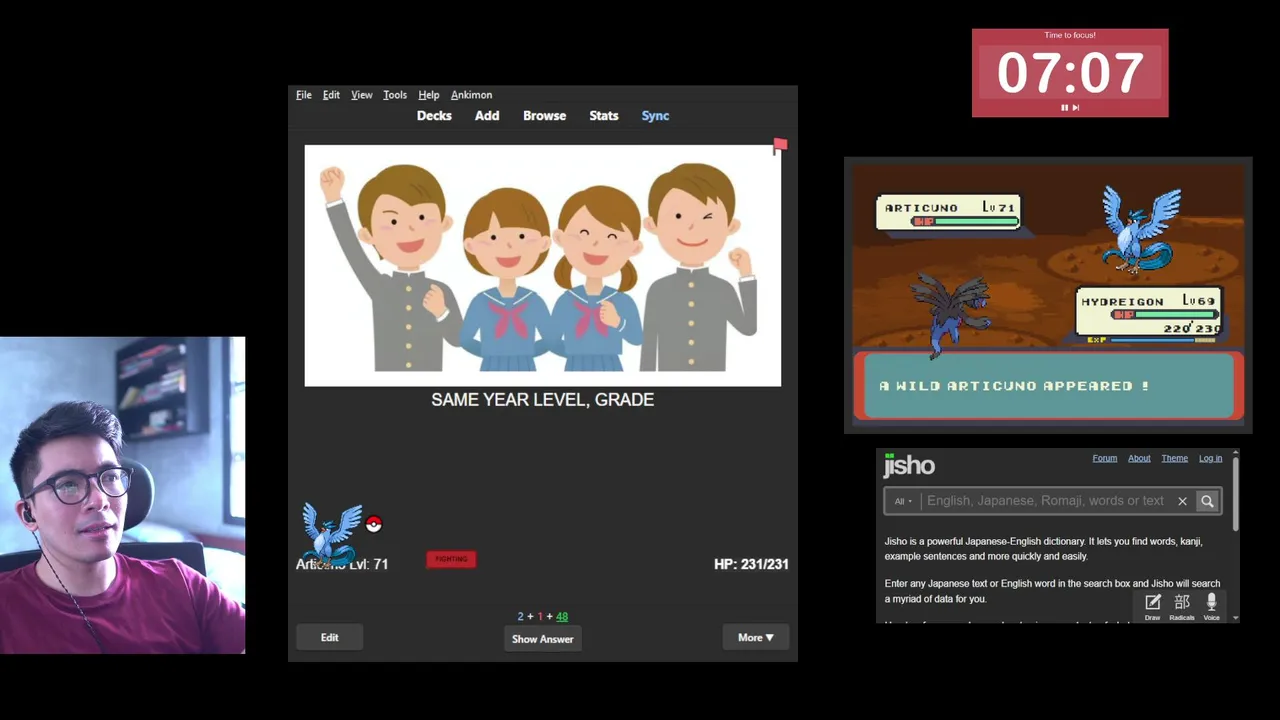Open the Ankimon menu
Screen dimensions: 1280x720
[x=471, y=95]
